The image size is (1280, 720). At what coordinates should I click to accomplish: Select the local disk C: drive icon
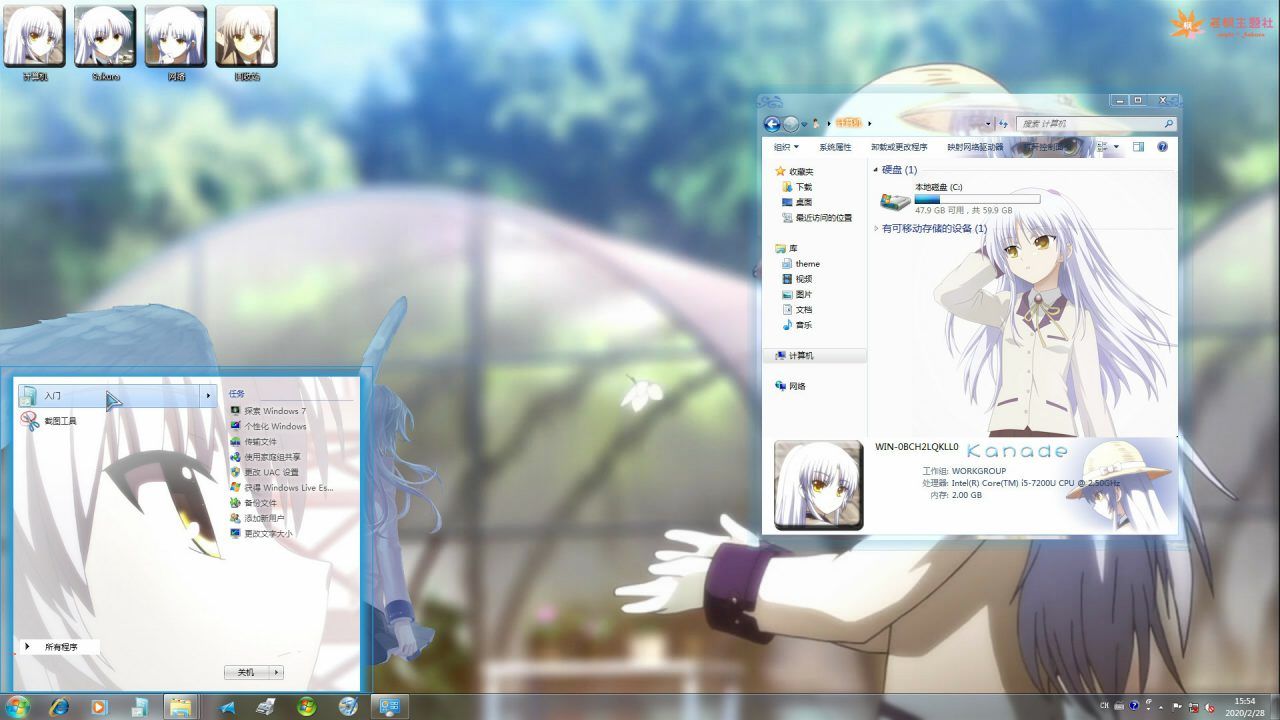895,201
